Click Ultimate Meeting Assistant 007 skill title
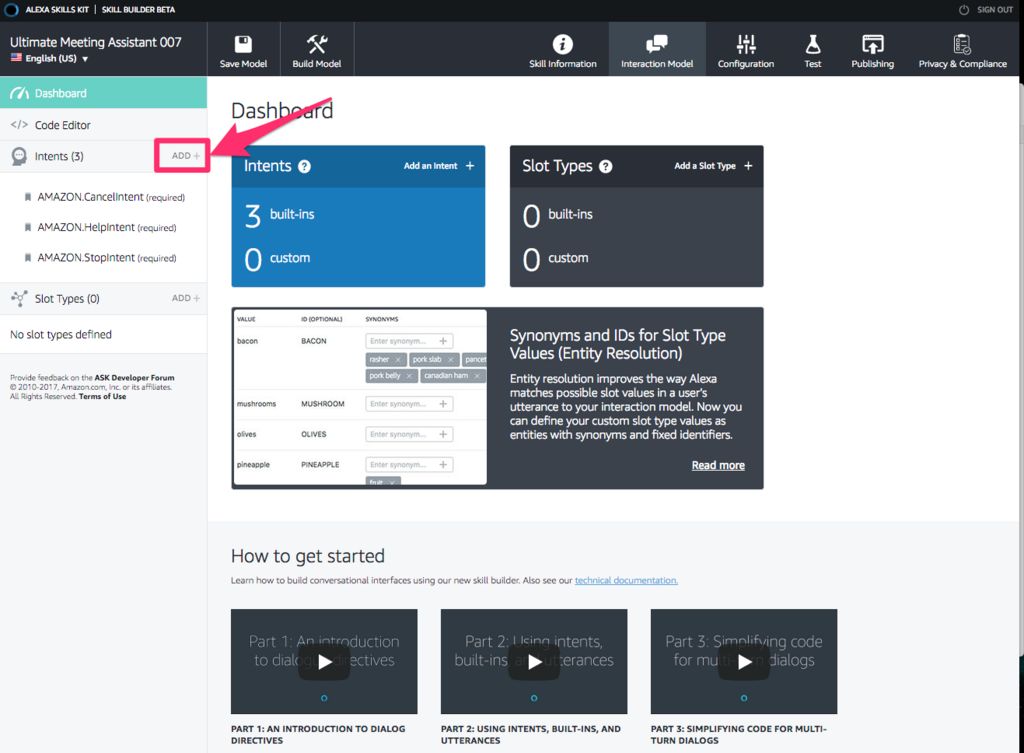This screenshot has width=1024, height=753. (95, 42)
